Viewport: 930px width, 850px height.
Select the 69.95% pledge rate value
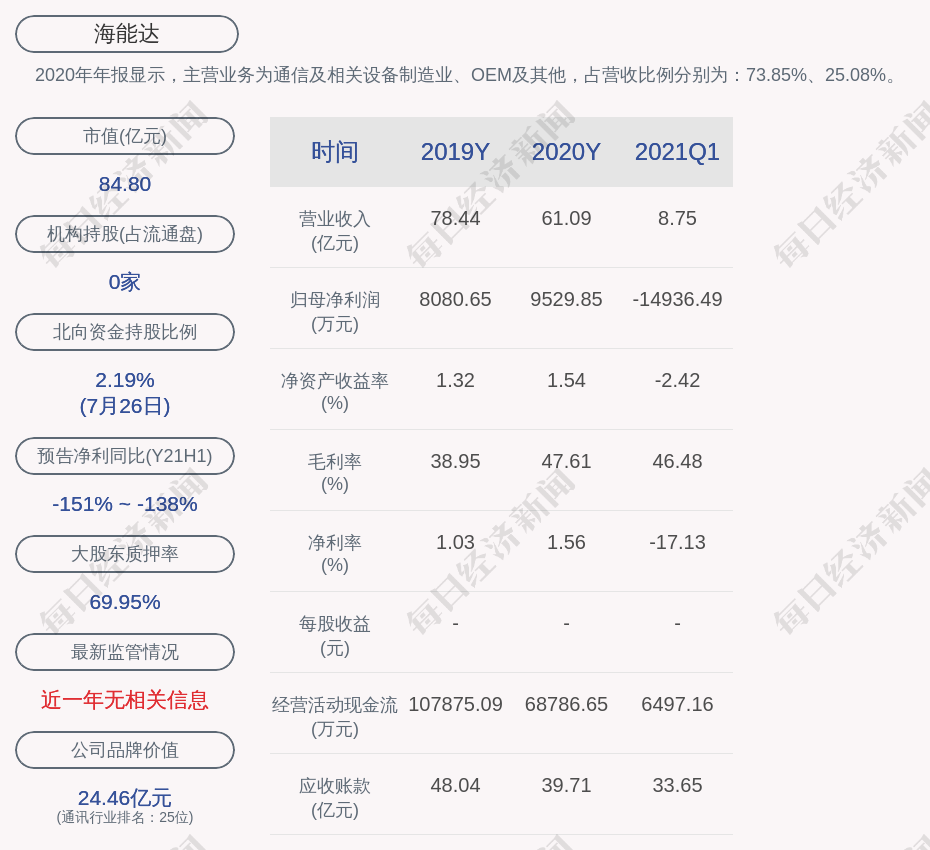[x=125, y=602]
